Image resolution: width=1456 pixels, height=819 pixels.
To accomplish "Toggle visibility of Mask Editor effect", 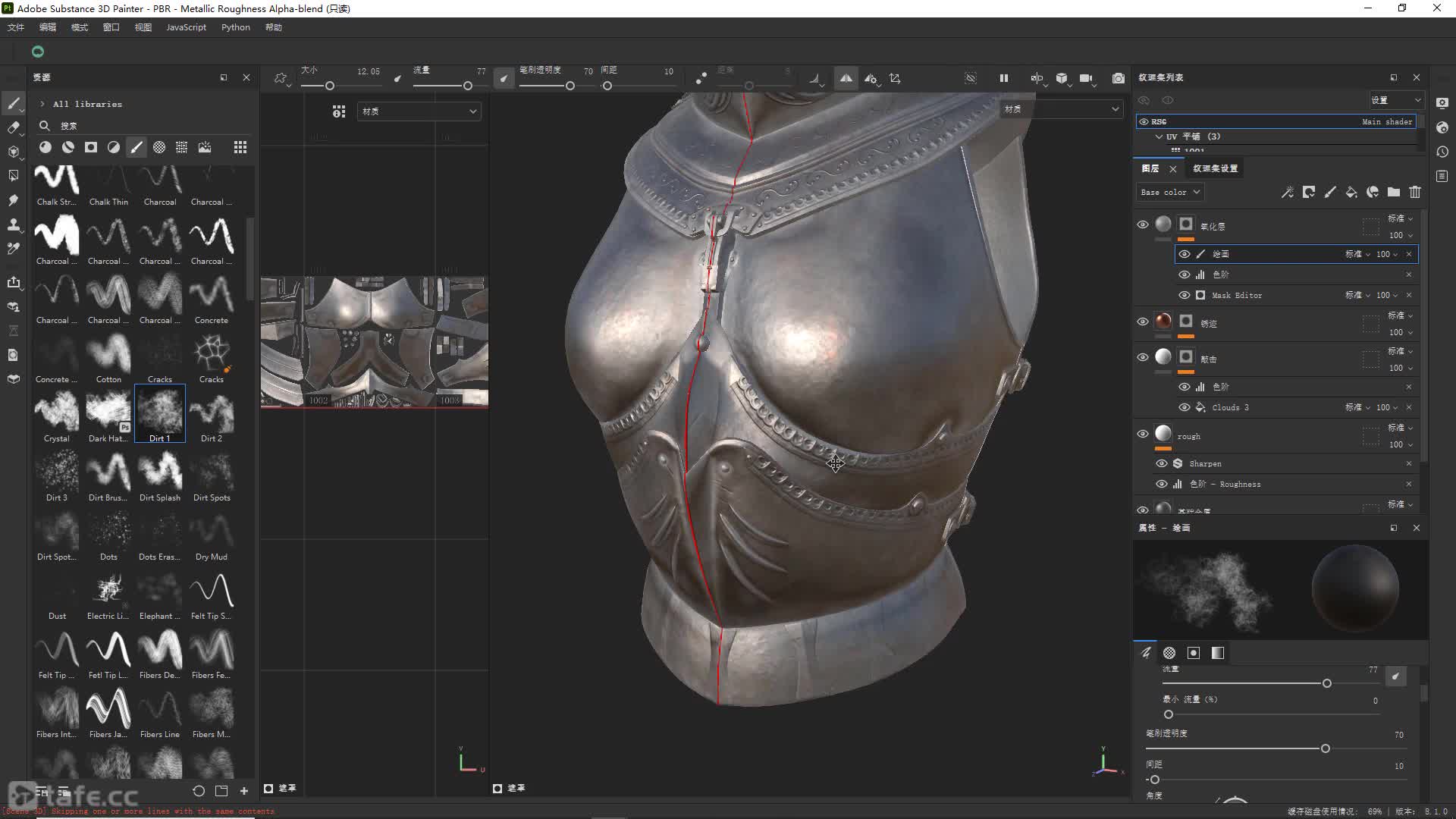I will pyautogui.click(x=1185, y=295).
